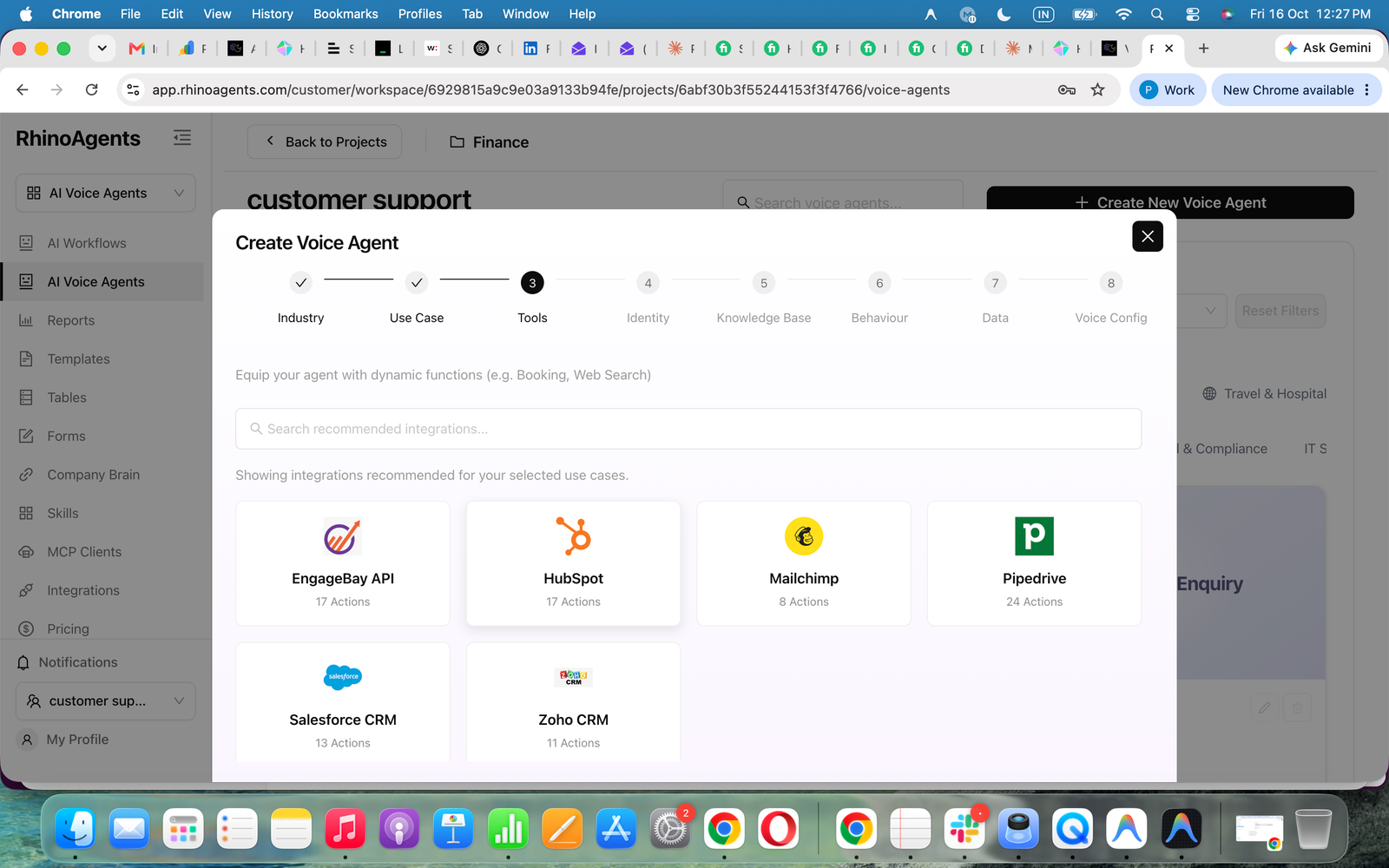Open Skills in the sidebar
This screenshot has height=868, width=1389.
(63, 513)
